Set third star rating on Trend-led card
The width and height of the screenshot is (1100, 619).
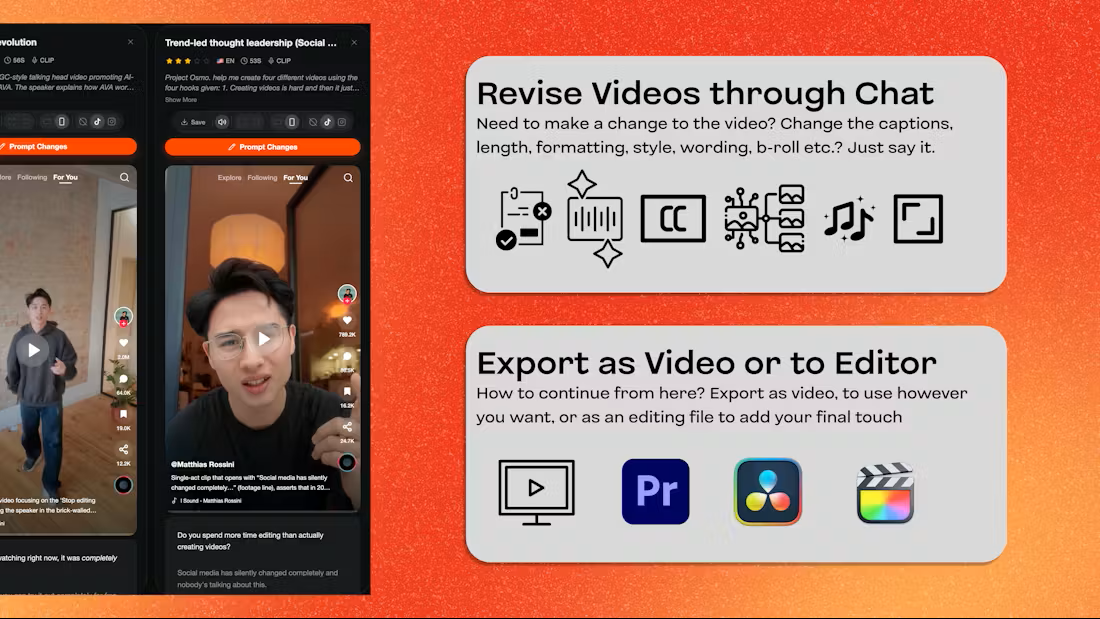coord(187,61)
